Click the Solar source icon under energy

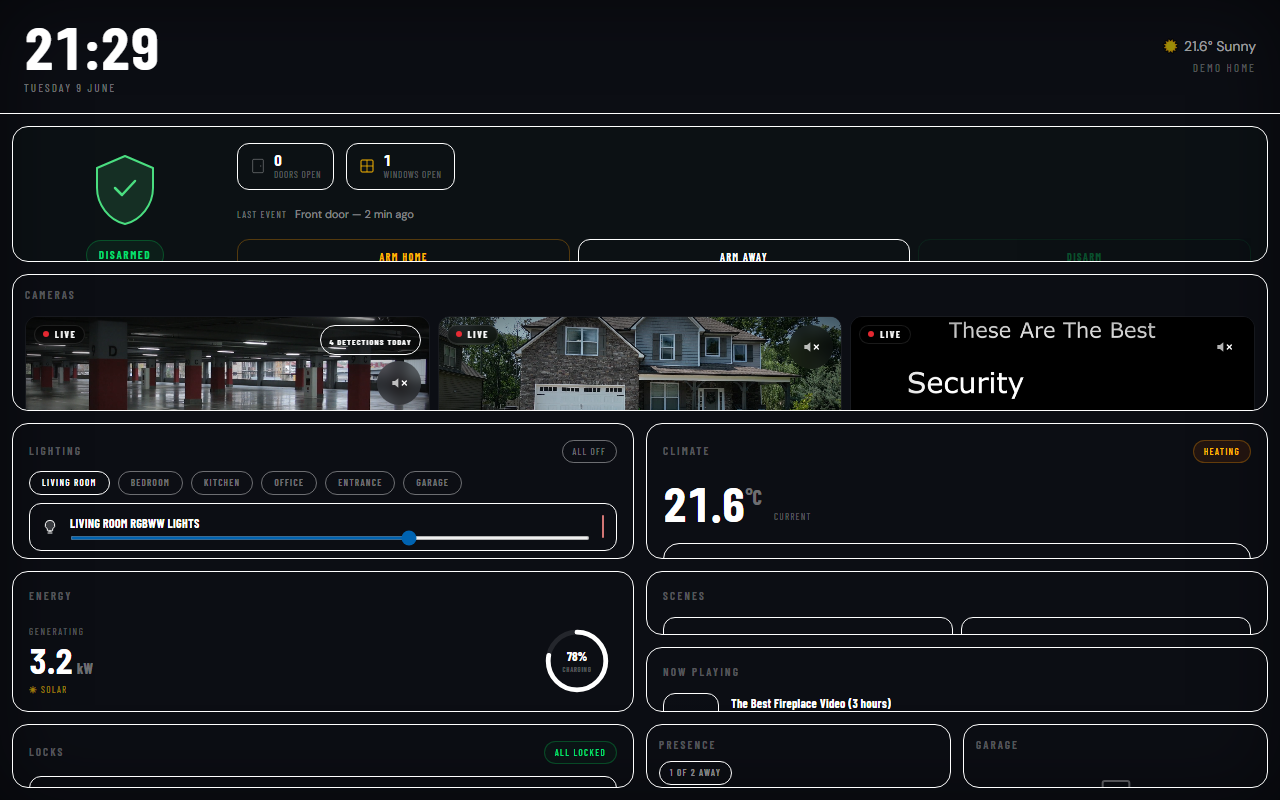33,690
